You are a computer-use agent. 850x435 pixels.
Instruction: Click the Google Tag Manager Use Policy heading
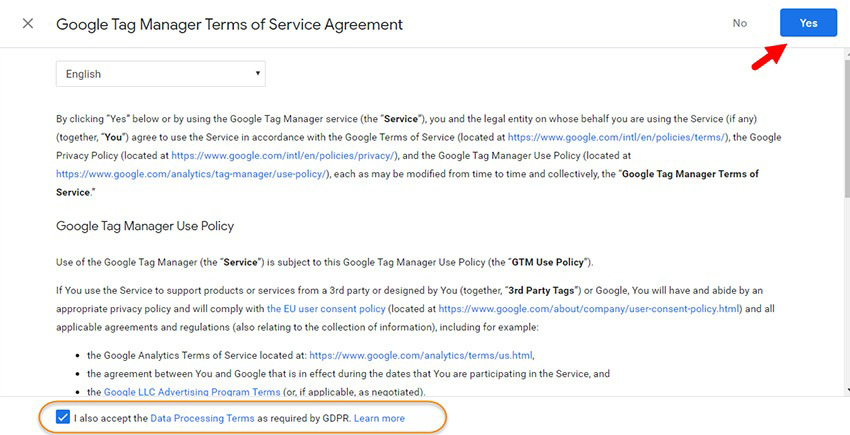click(x=145, y=226)
